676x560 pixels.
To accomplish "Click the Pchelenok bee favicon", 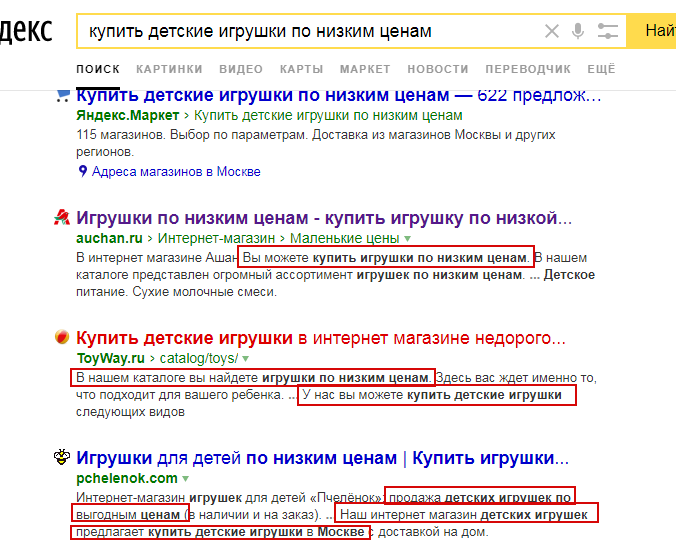I will click(62, 457).
